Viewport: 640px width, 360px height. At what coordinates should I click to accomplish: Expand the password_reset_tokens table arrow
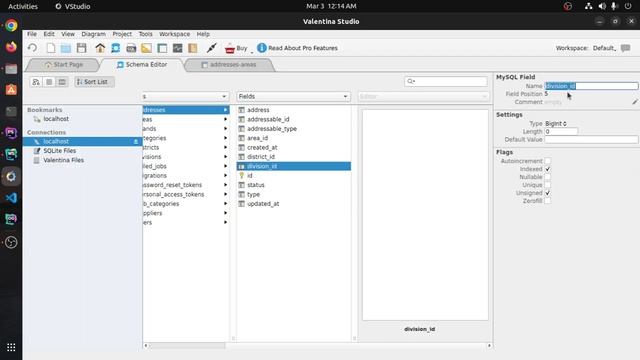click(x=225, y=185)
